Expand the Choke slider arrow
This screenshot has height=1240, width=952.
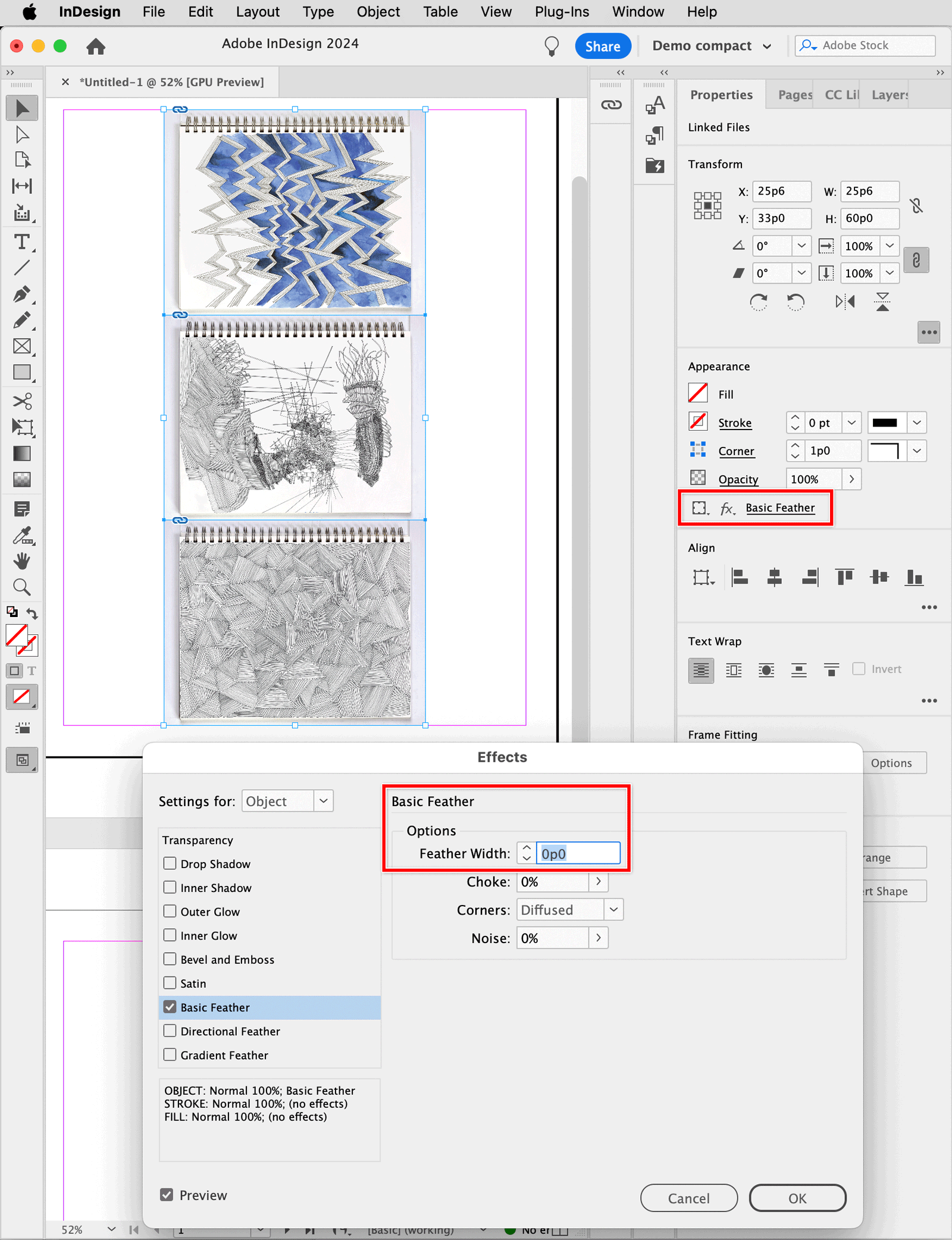(x=599, y=881)
